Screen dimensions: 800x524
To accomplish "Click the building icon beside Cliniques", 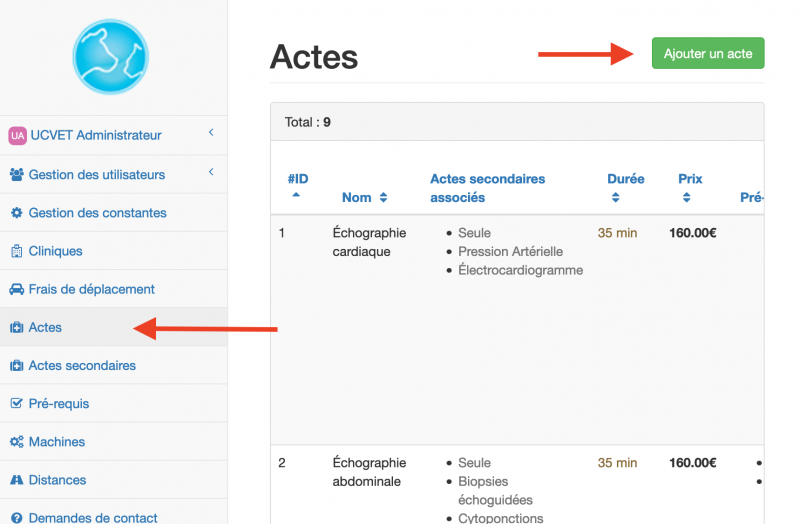I will (x=17, y=251).
